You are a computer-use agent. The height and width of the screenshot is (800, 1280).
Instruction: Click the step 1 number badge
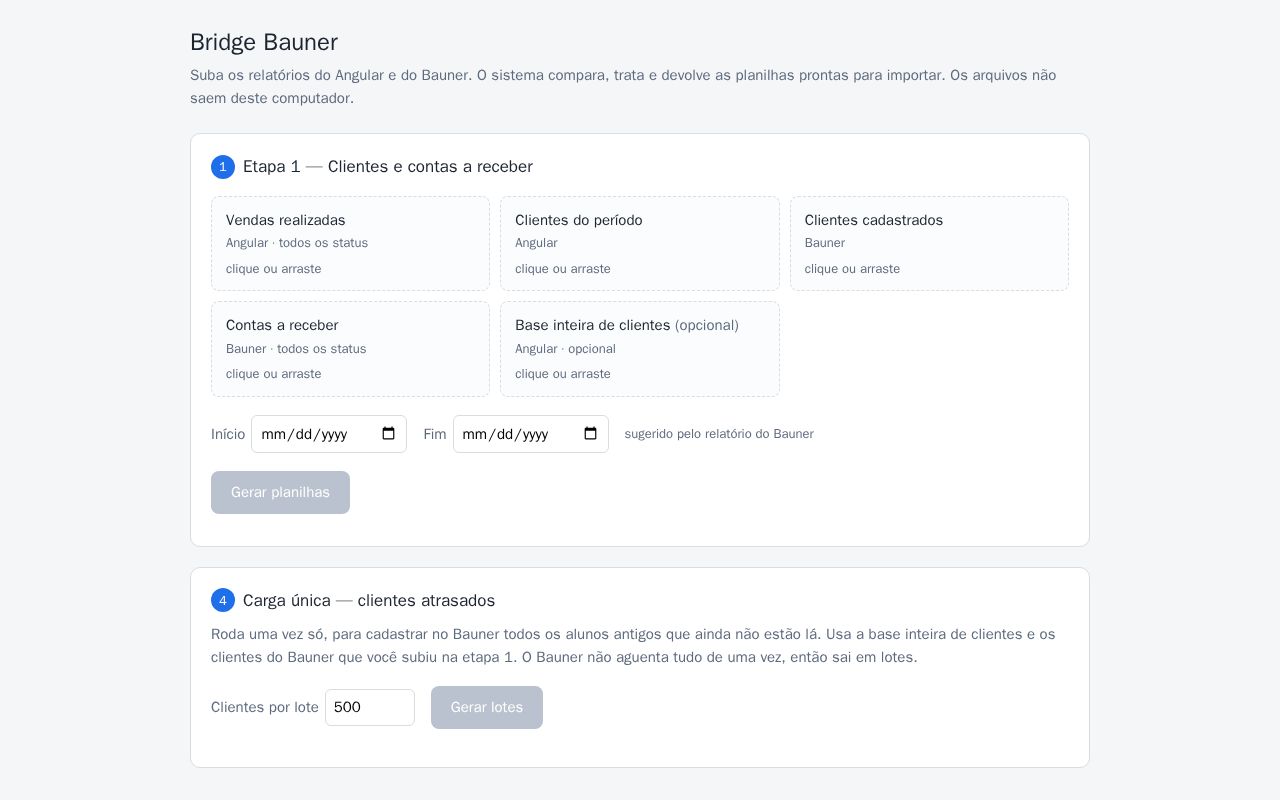223,167
